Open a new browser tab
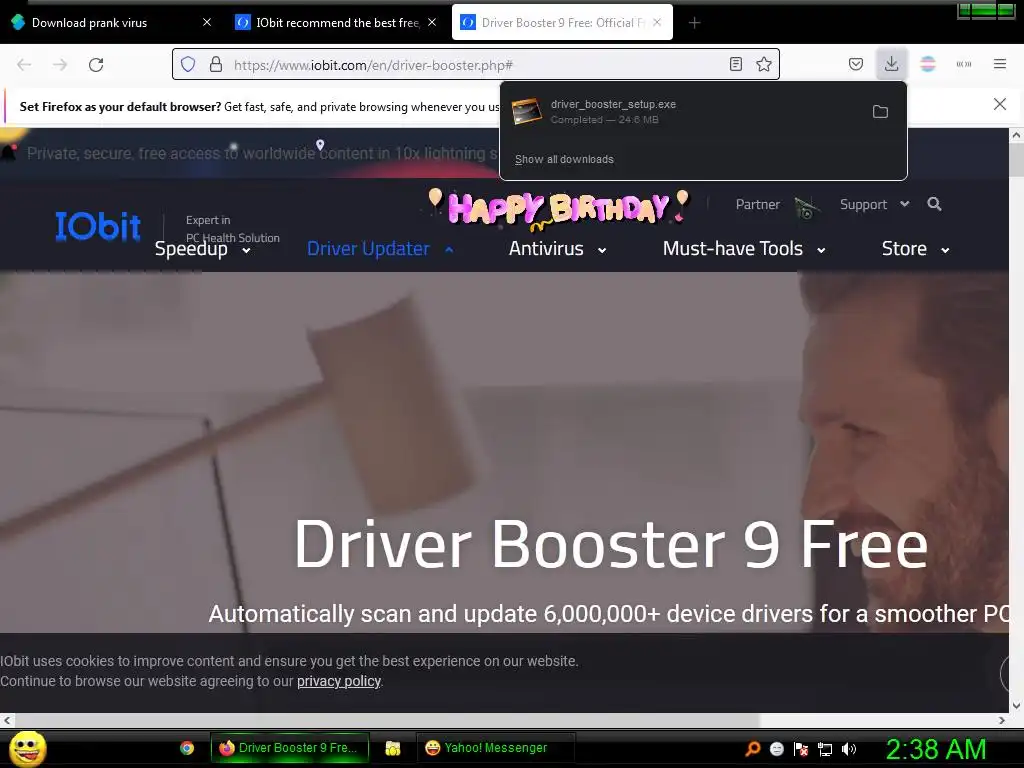Image resolution: width=1024 pixels, height=768 pixels. [695, 23]
